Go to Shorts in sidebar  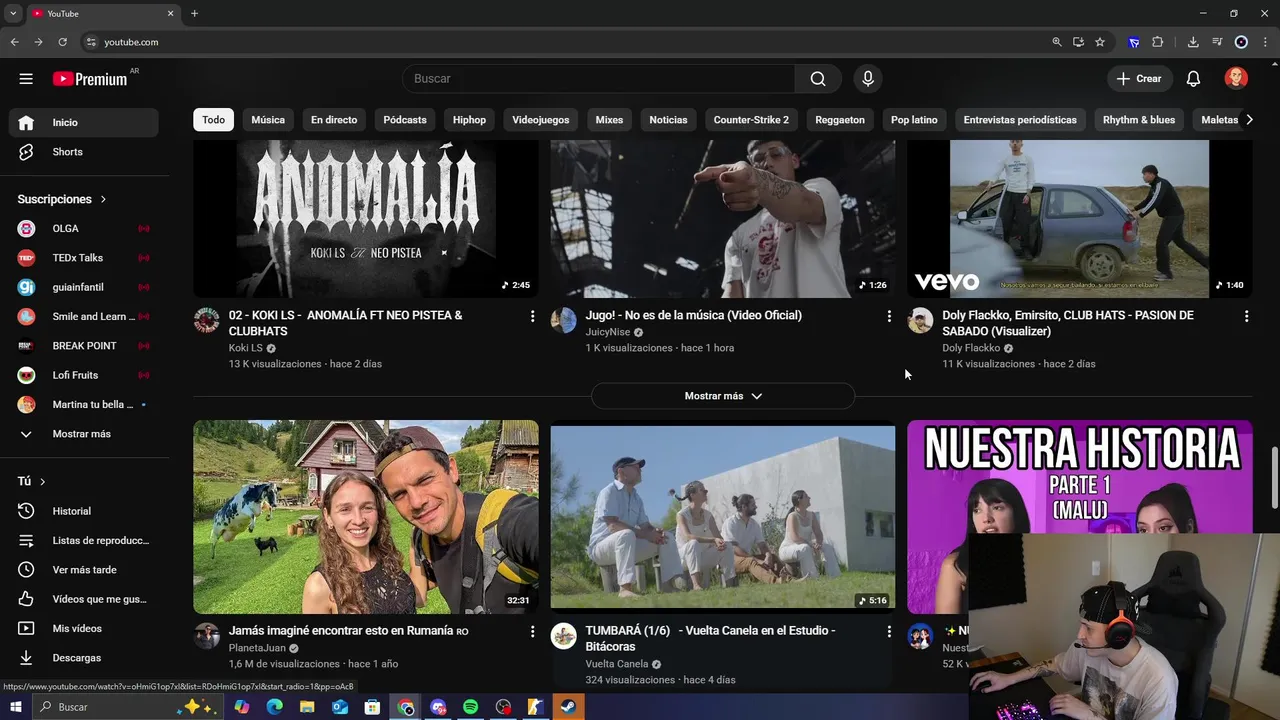(84, 152)
